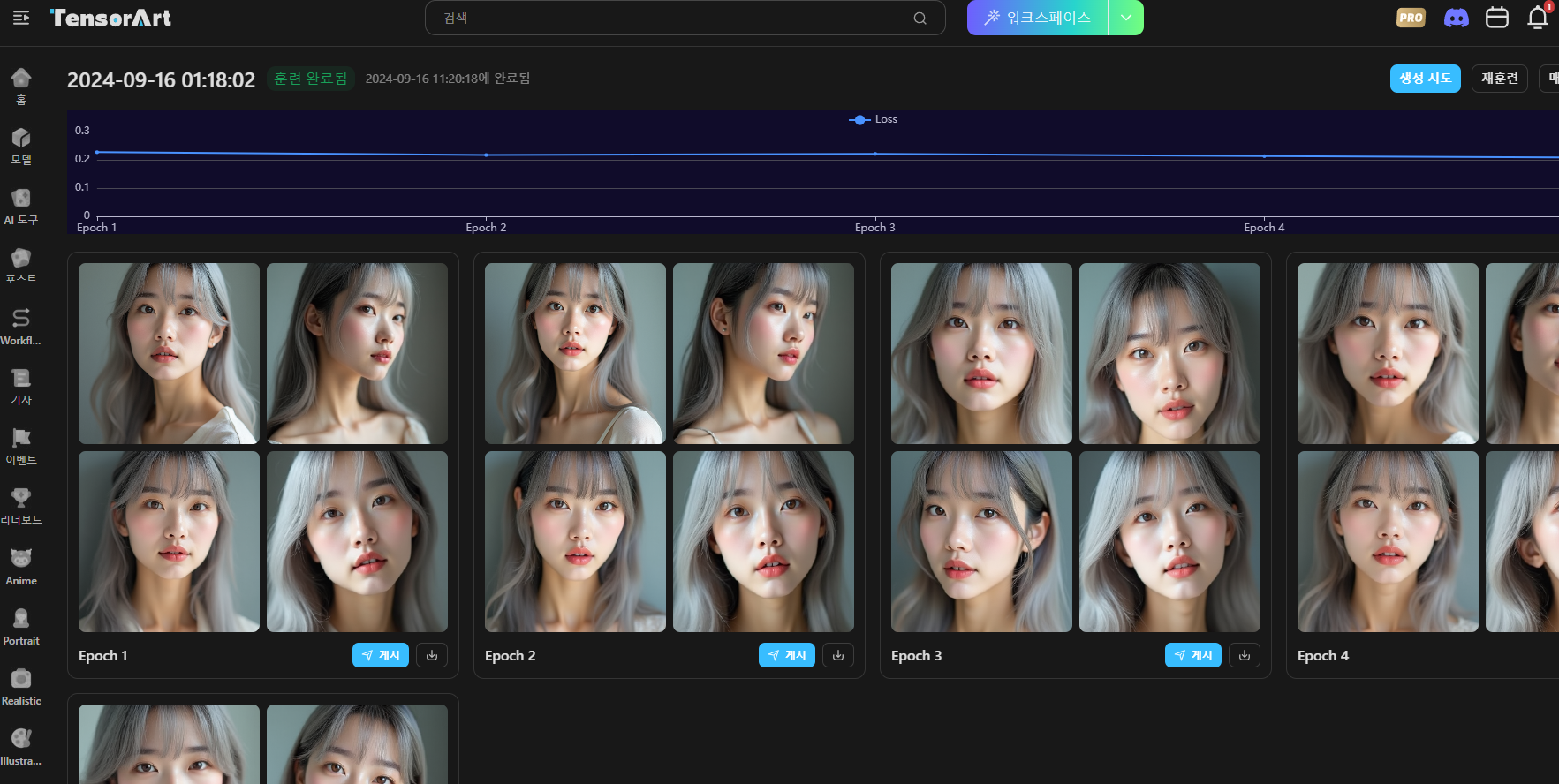
Task: Open Epoch 4 bottom-left sample image
Action: click(x=1388, y=541)
